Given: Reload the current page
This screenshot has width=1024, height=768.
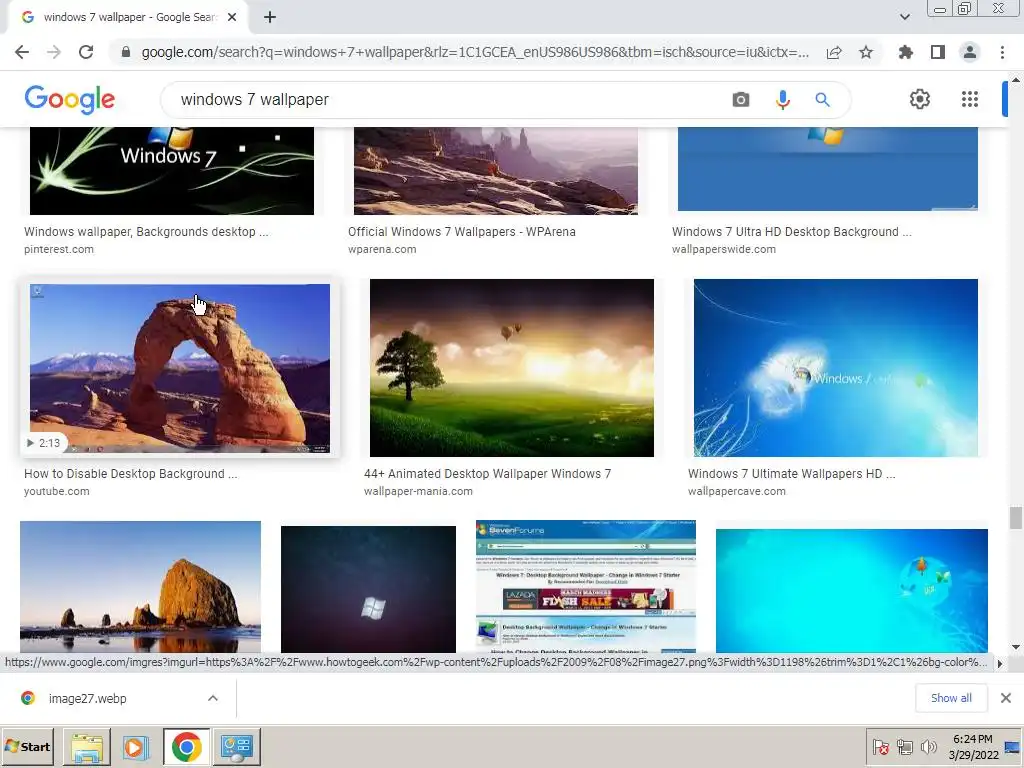Looking at the screenshot, I should point(86,52).
